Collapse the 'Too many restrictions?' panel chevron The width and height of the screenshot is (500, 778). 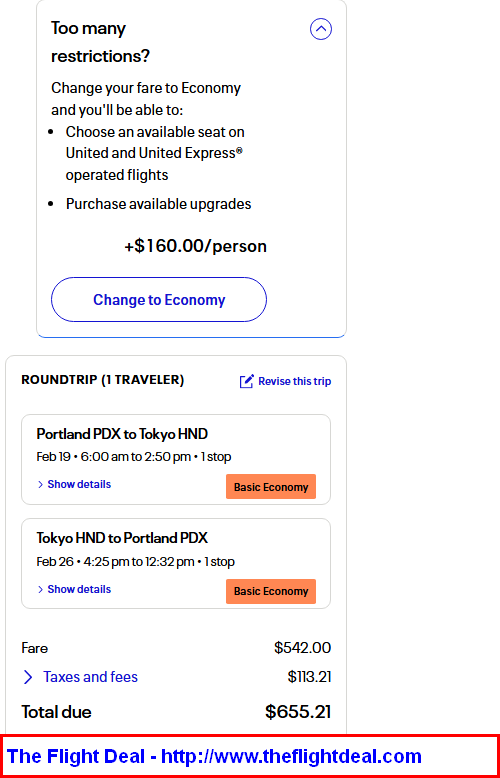(x=320, y=29)
